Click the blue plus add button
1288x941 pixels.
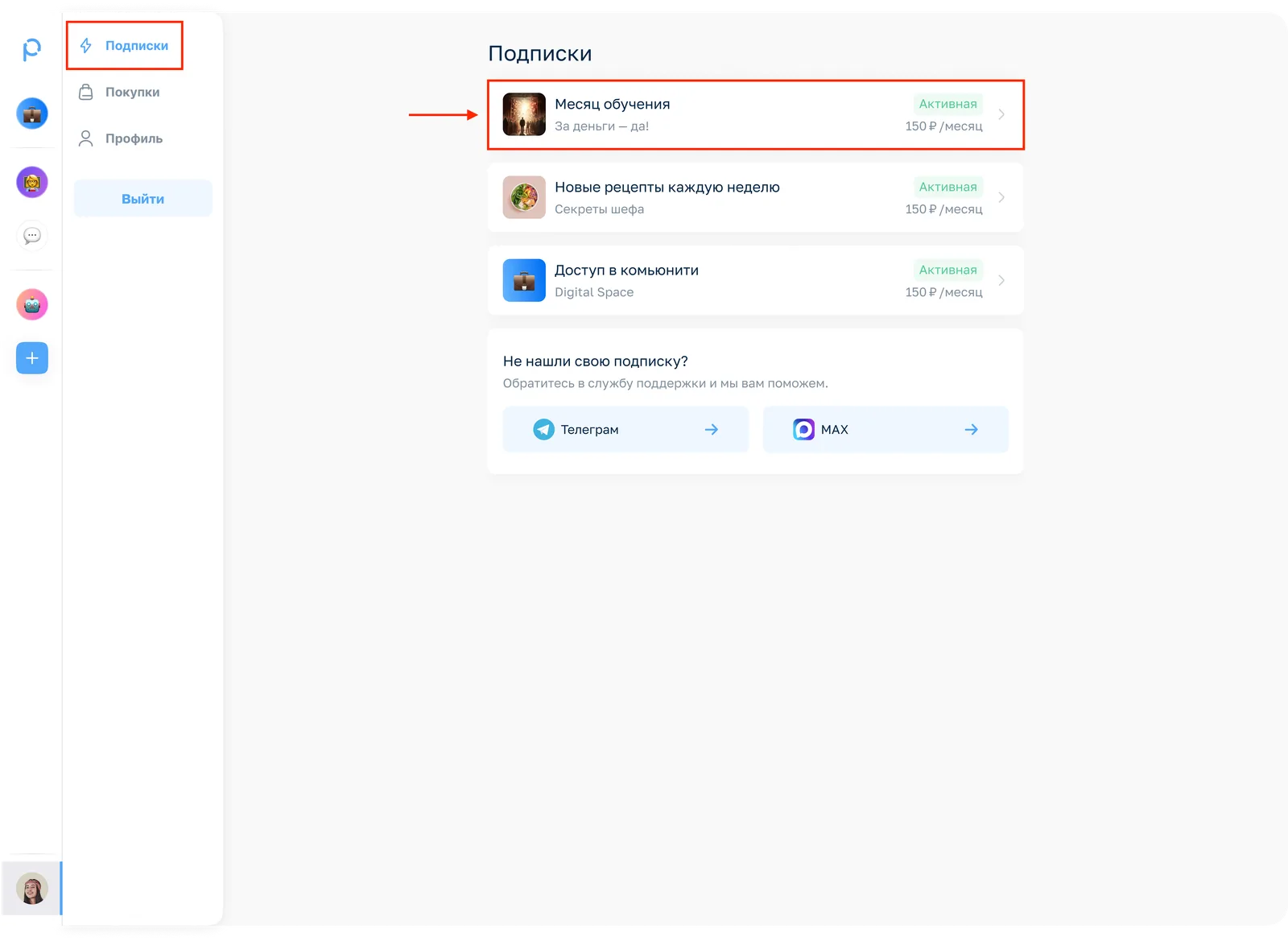tap(32, 358)
